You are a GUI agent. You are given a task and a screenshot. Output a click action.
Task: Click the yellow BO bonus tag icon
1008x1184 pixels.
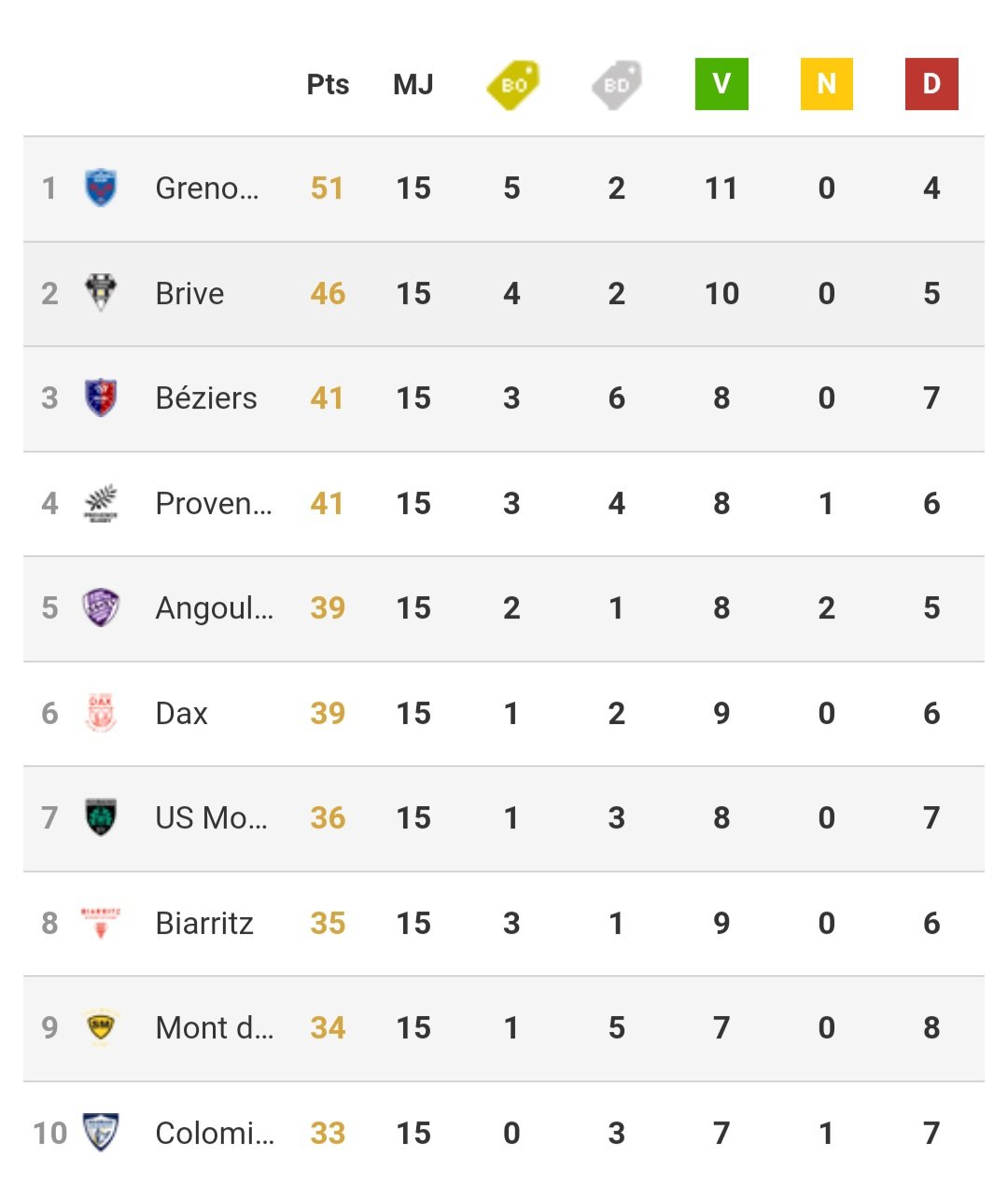pos(513,84)
